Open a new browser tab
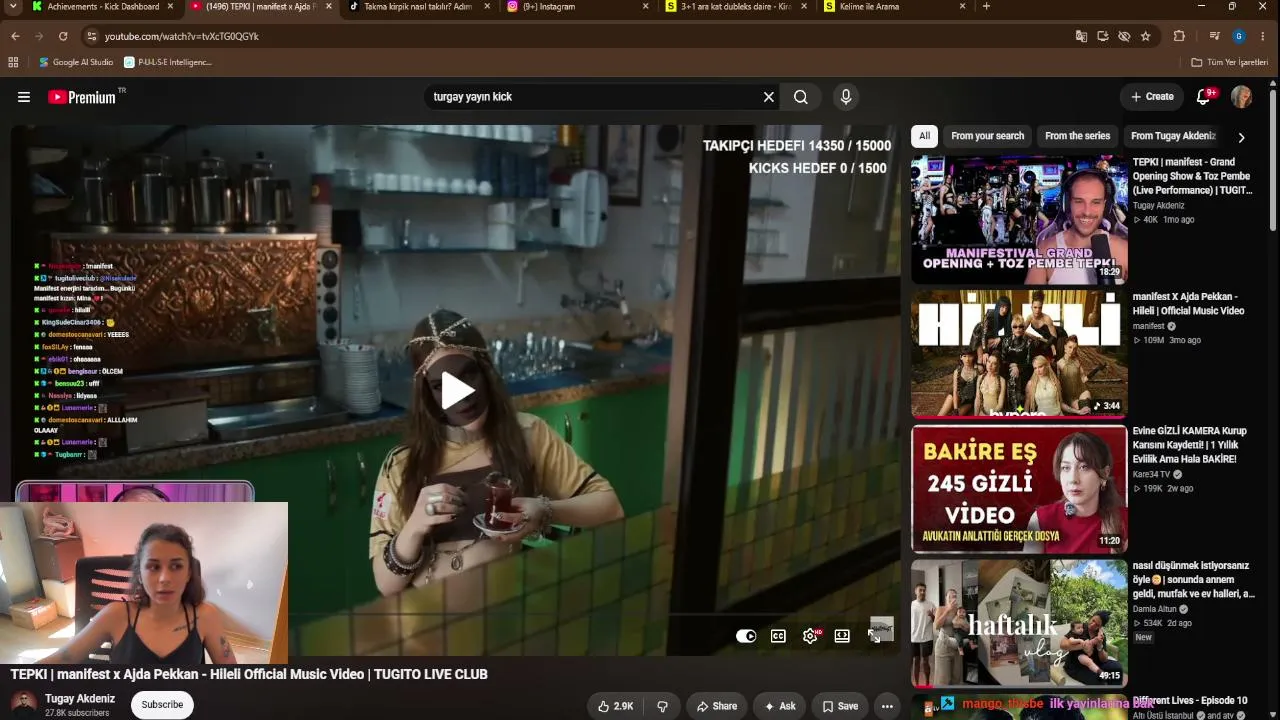Screen dimensions: 1280x720 tap(986, 6)
